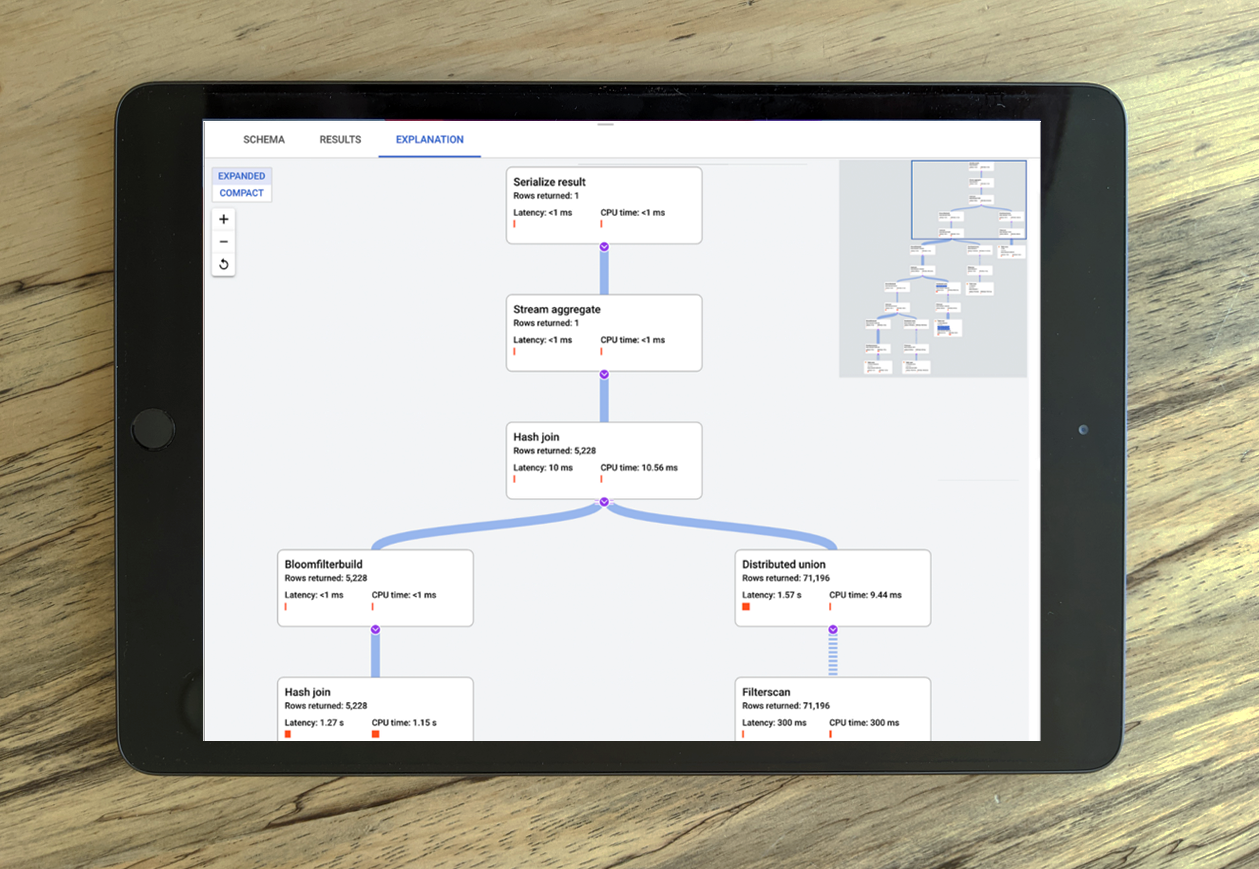Open the RESULTS tab

coord(339,139)
